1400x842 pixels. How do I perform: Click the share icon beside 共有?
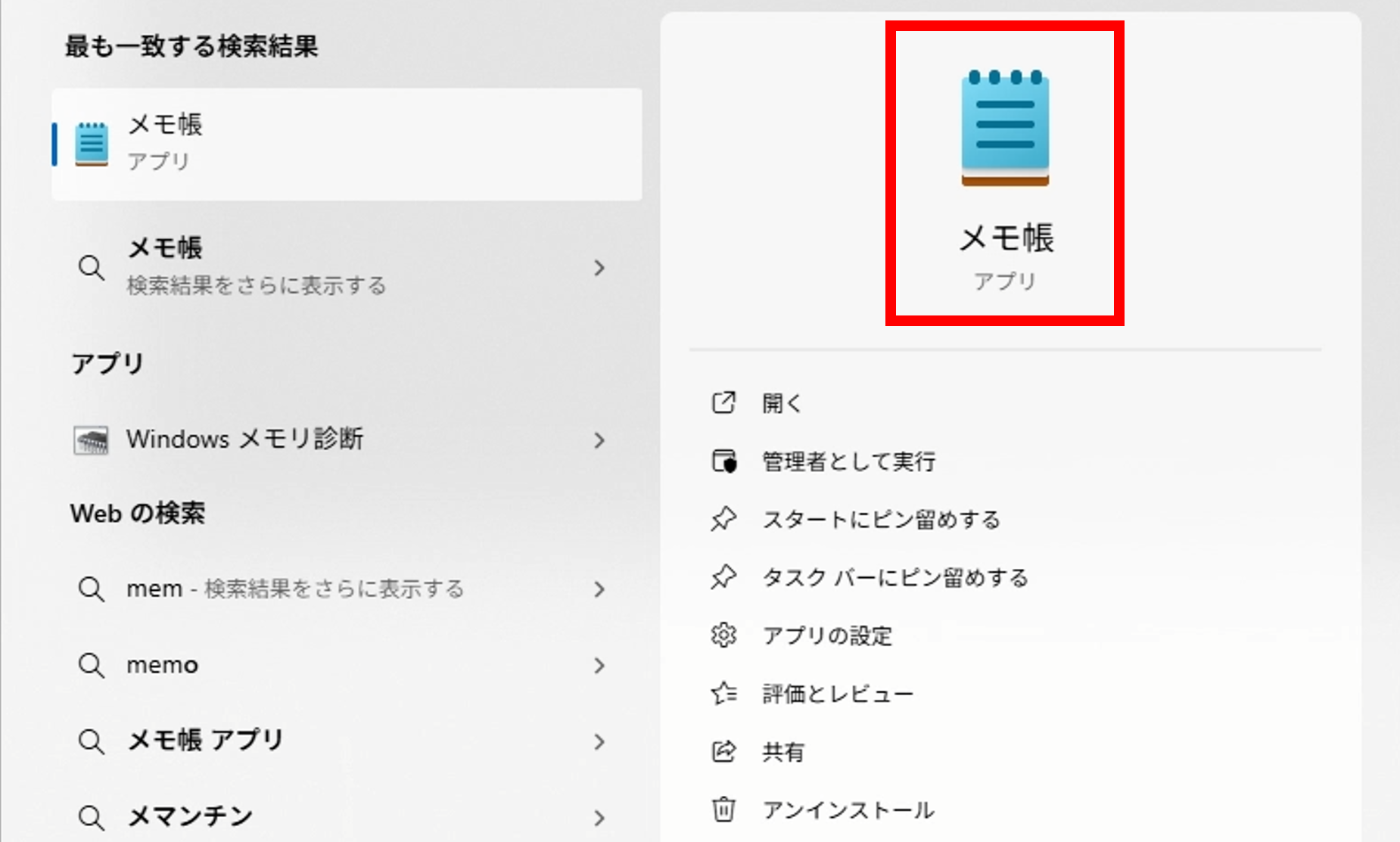(x=724, y=751)
